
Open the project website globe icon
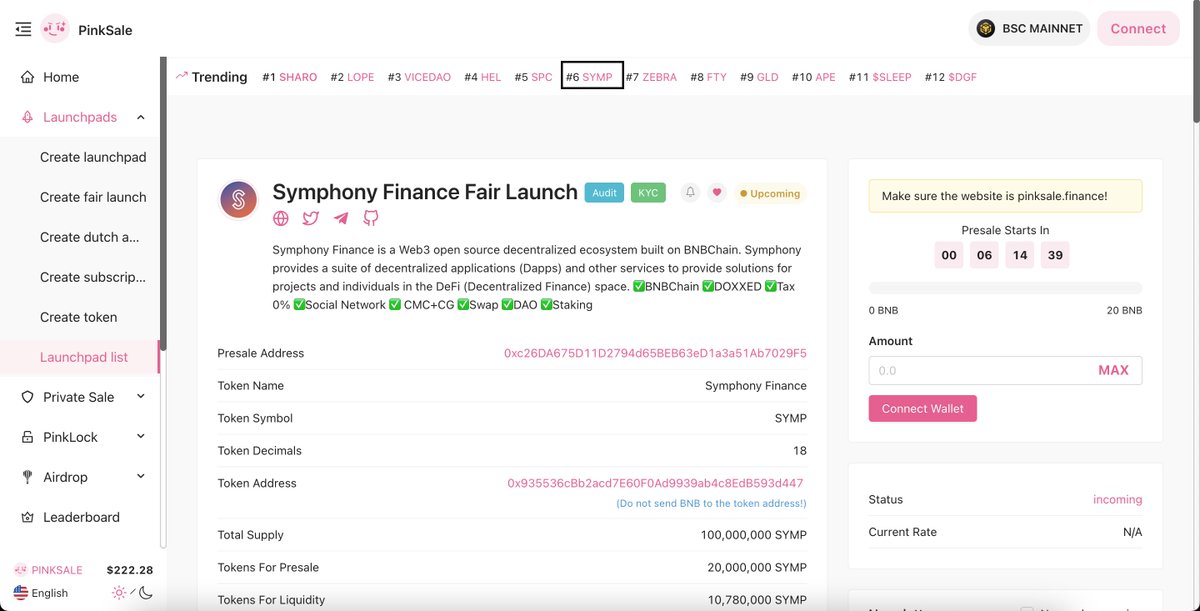(x=281, y=218)
